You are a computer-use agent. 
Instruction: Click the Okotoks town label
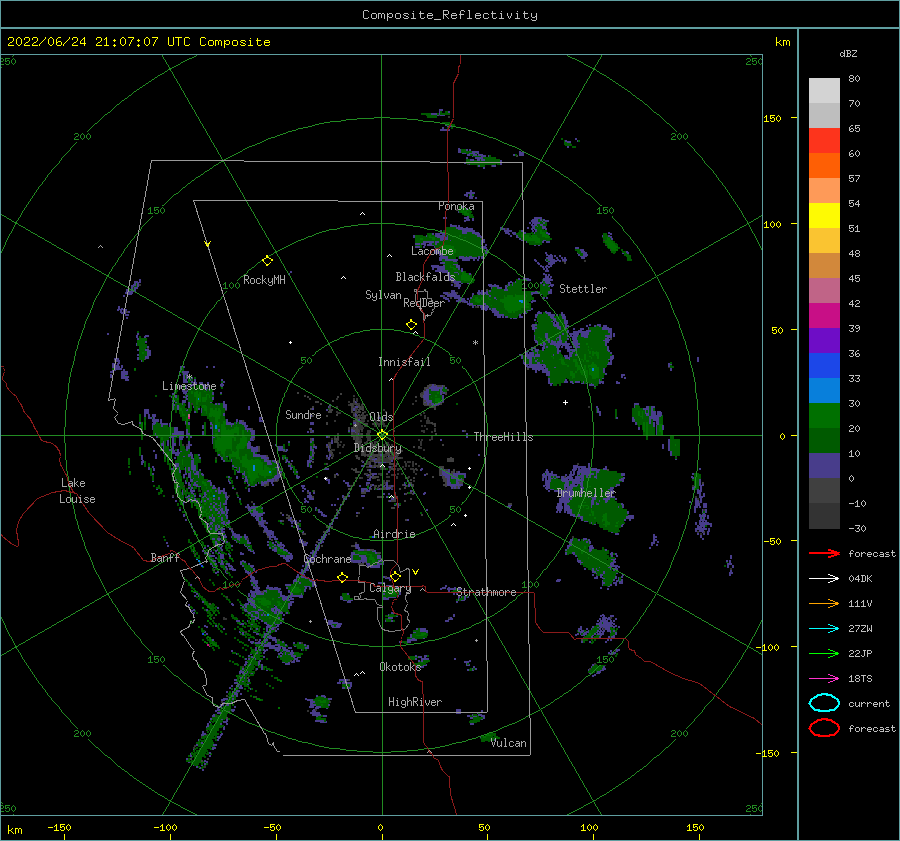(401, 666)
